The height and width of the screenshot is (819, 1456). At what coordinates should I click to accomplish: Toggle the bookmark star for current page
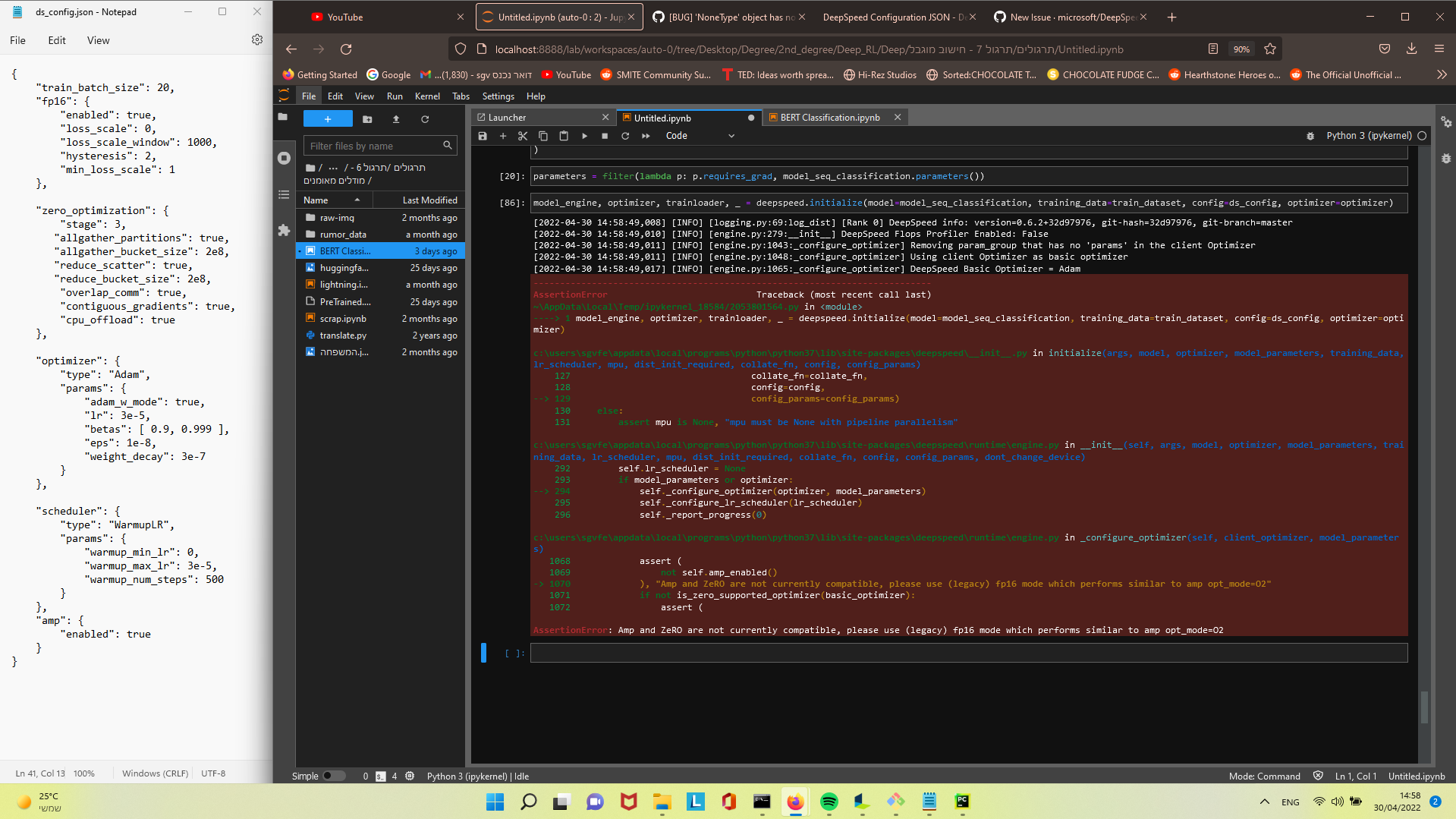pyautogui.click(x=1270, y=49)
